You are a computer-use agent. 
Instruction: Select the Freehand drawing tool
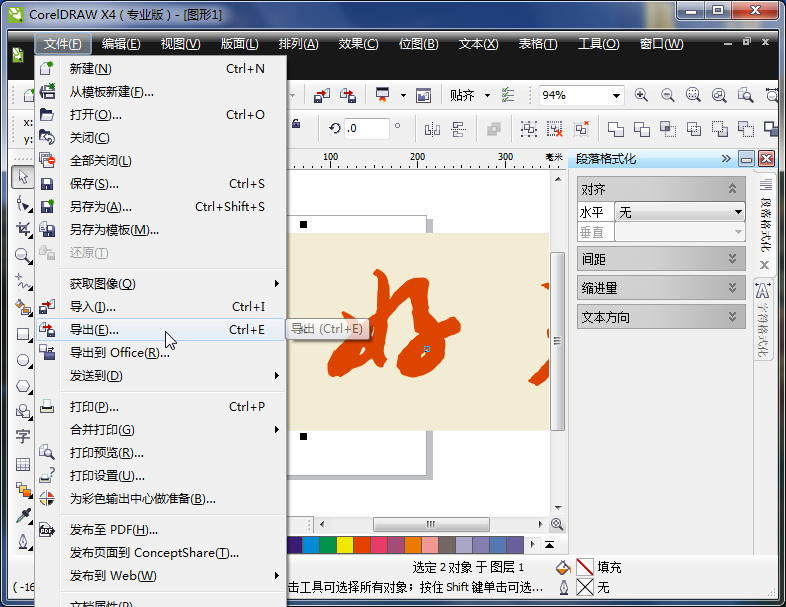[23, 282]
